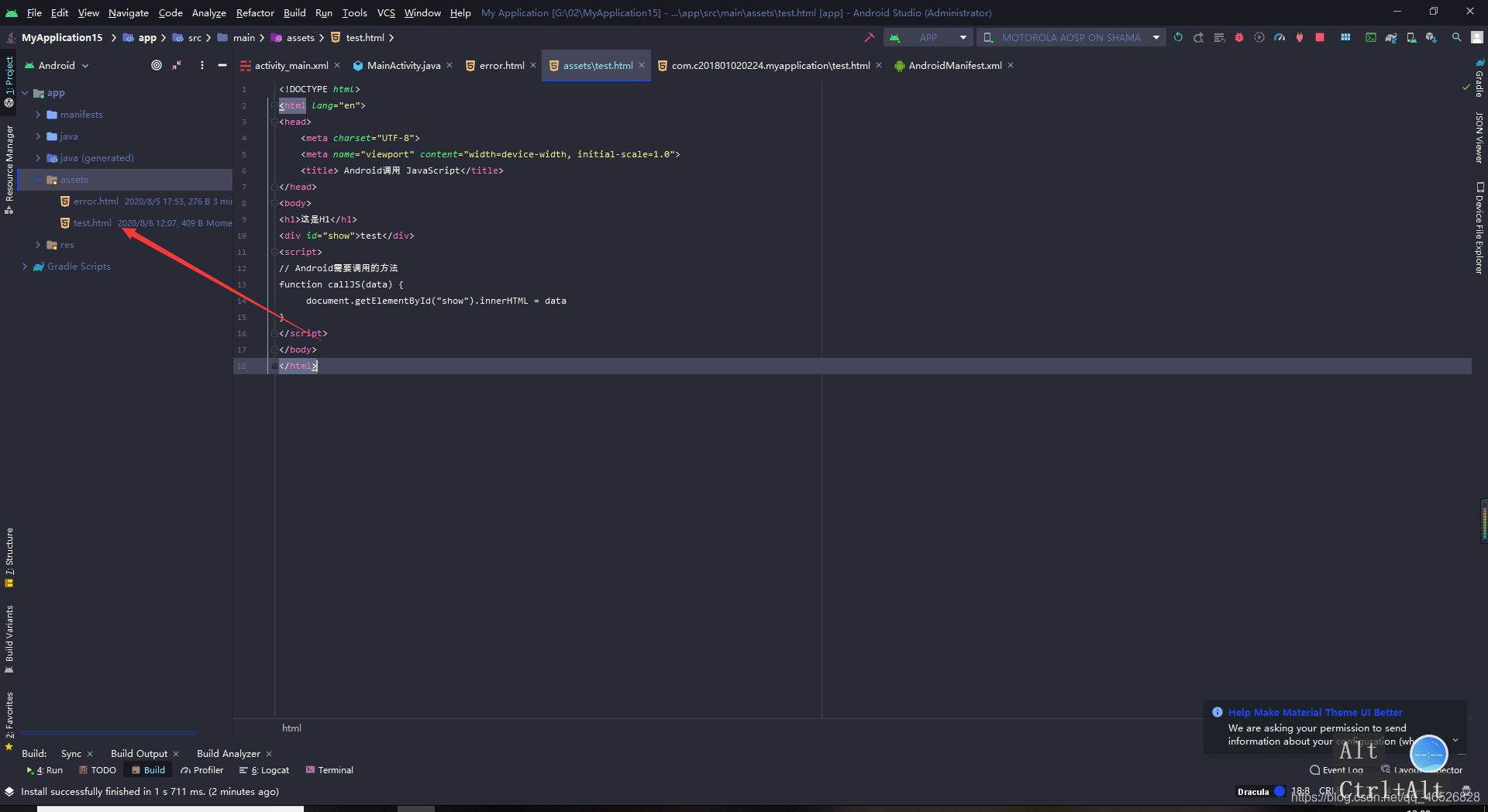Switch to activity_main.xml tab

tap(291, 66)
